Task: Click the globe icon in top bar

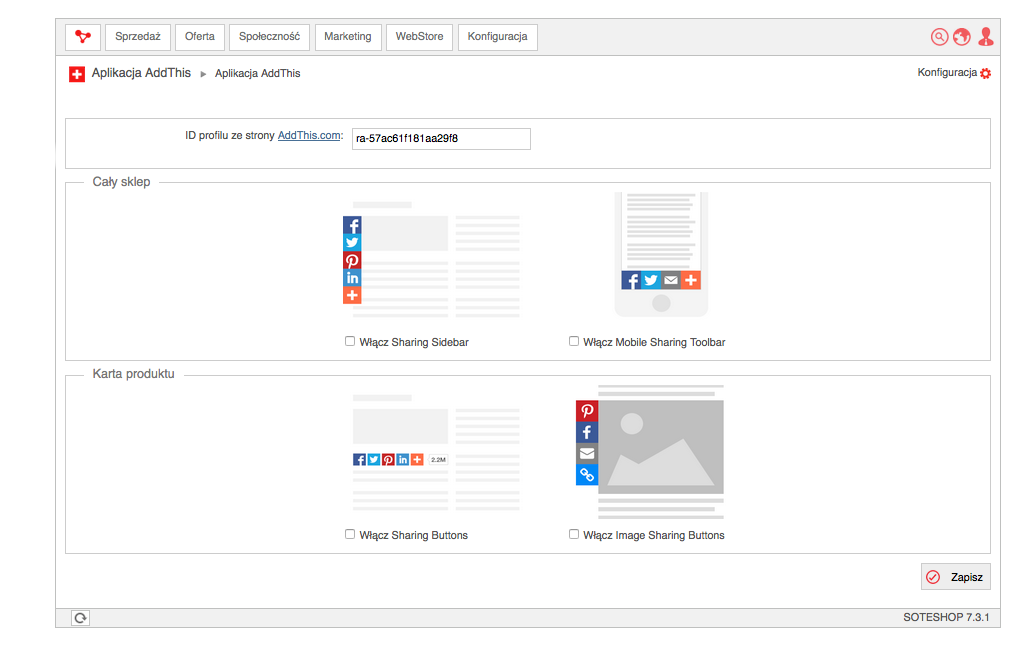Action: point(962,37)
